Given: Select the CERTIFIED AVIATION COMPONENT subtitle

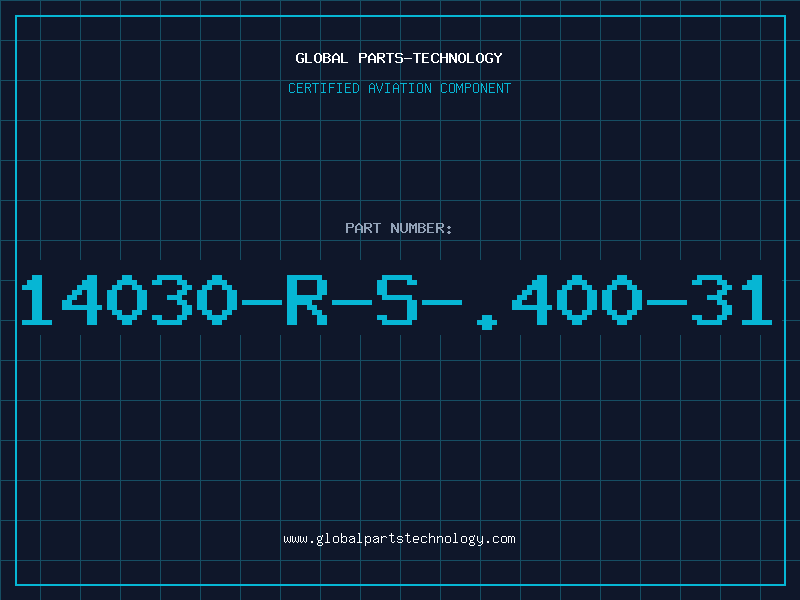Looking at the screenshot, I should (399, 88).
